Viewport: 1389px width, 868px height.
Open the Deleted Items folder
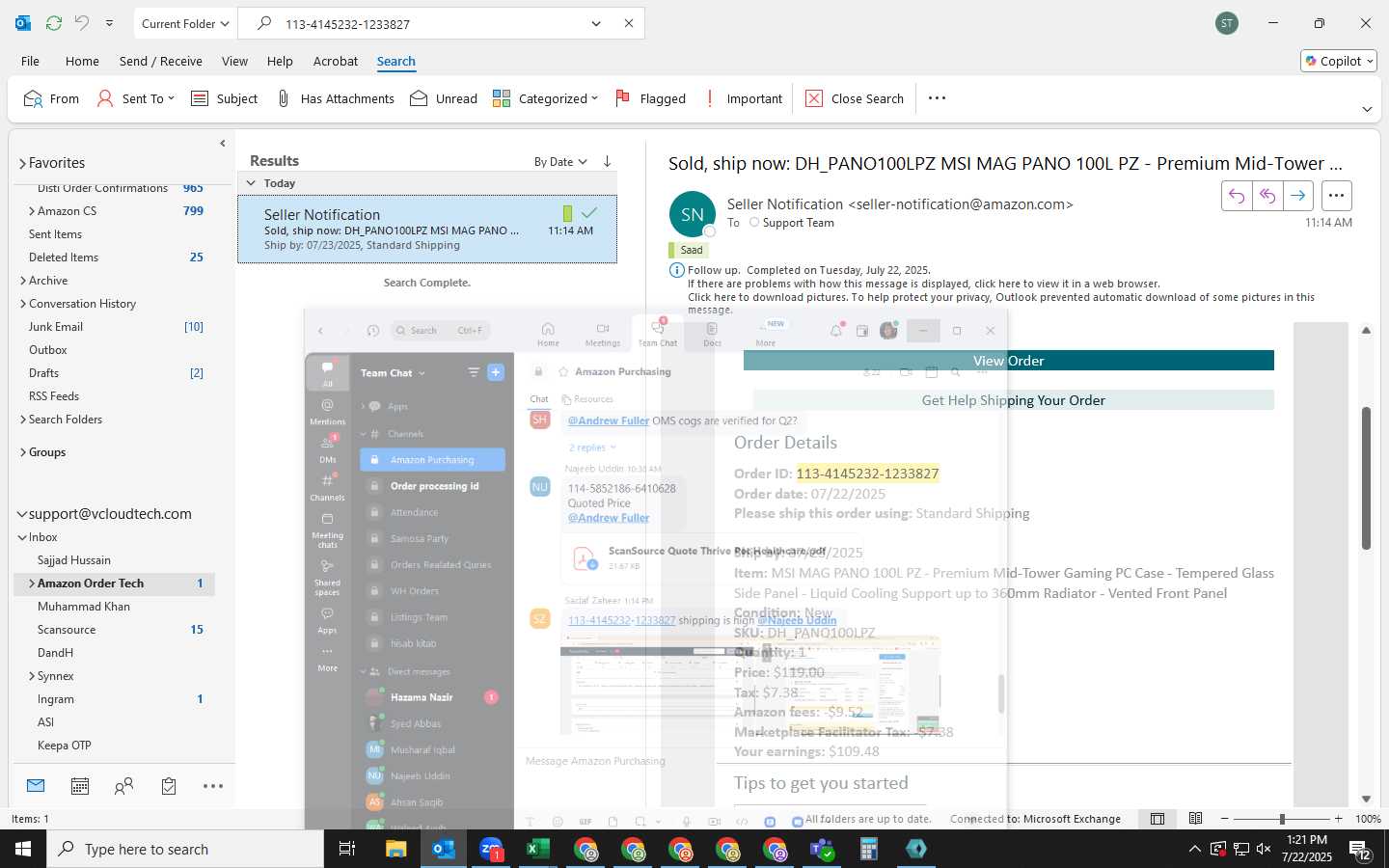coord(64,258)
